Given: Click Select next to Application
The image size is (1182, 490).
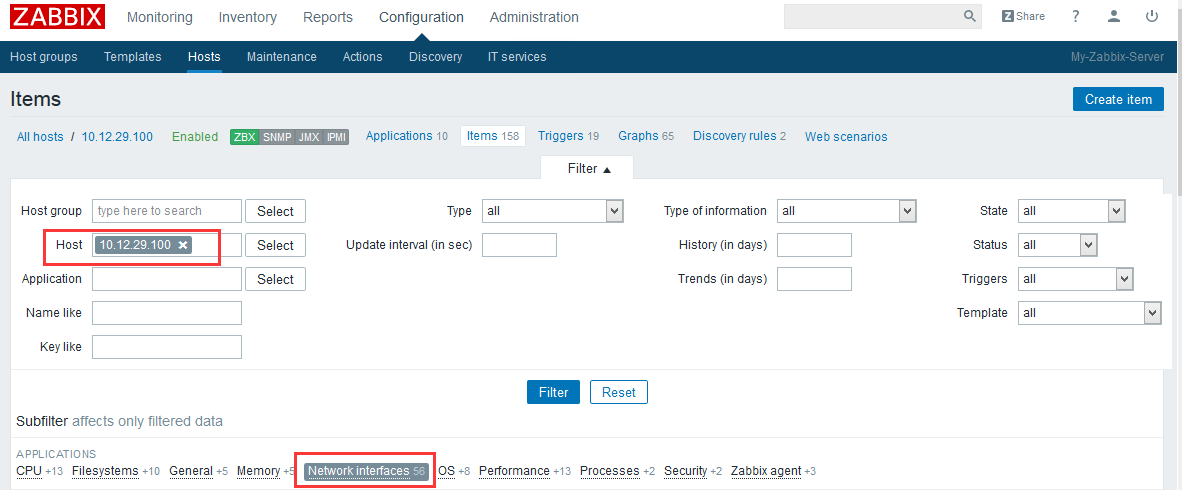Looking at the screenshot, I should 275,279.
